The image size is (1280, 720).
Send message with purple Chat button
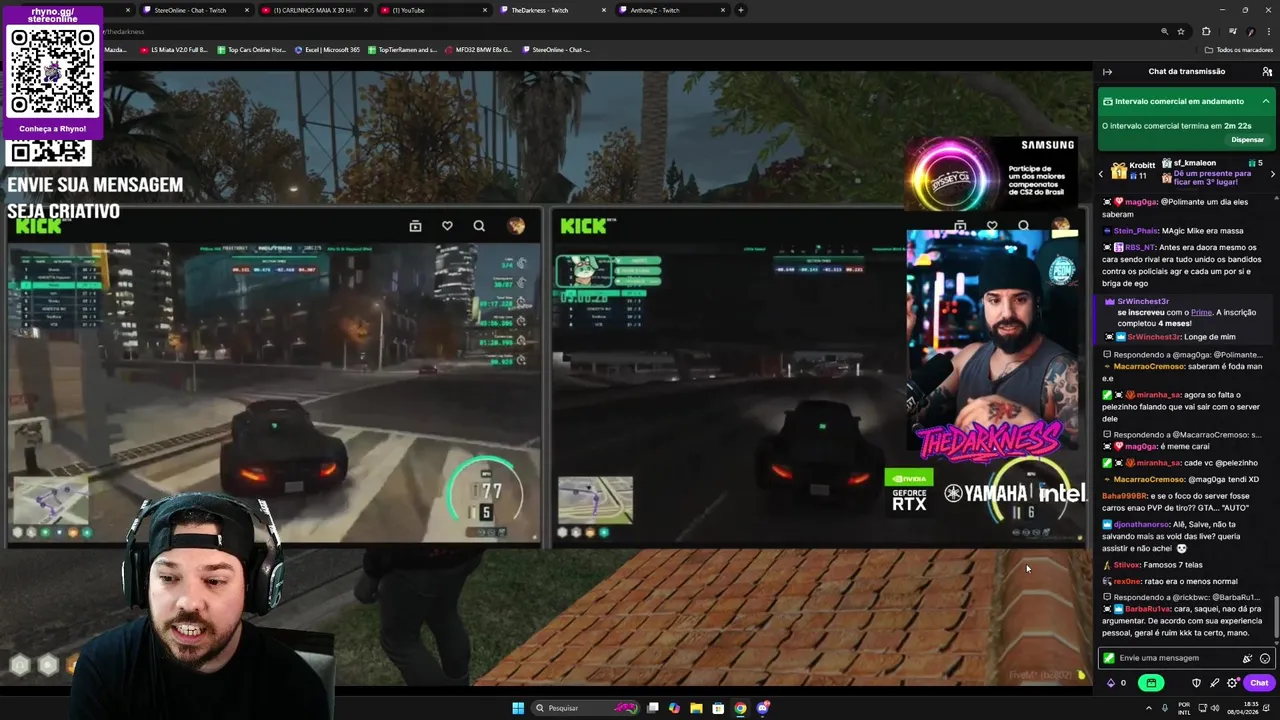pyautogui.click(x=1259, y=683)
